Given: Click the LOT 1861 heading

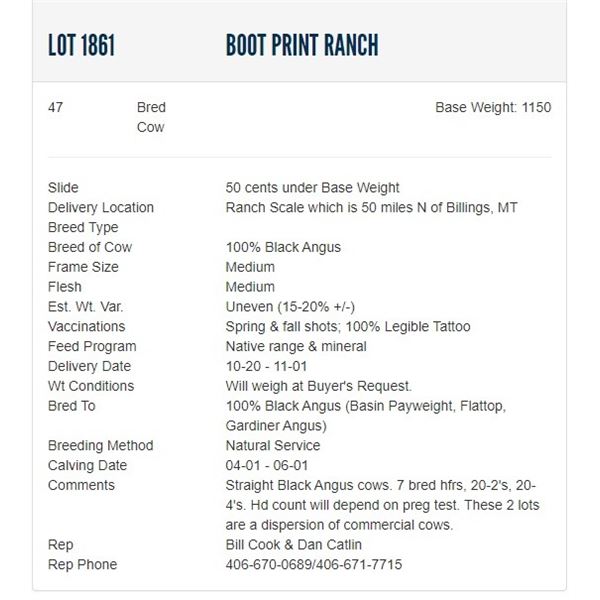Looking at the screenshot, I should pyautogui.click(x=81, y=46).
